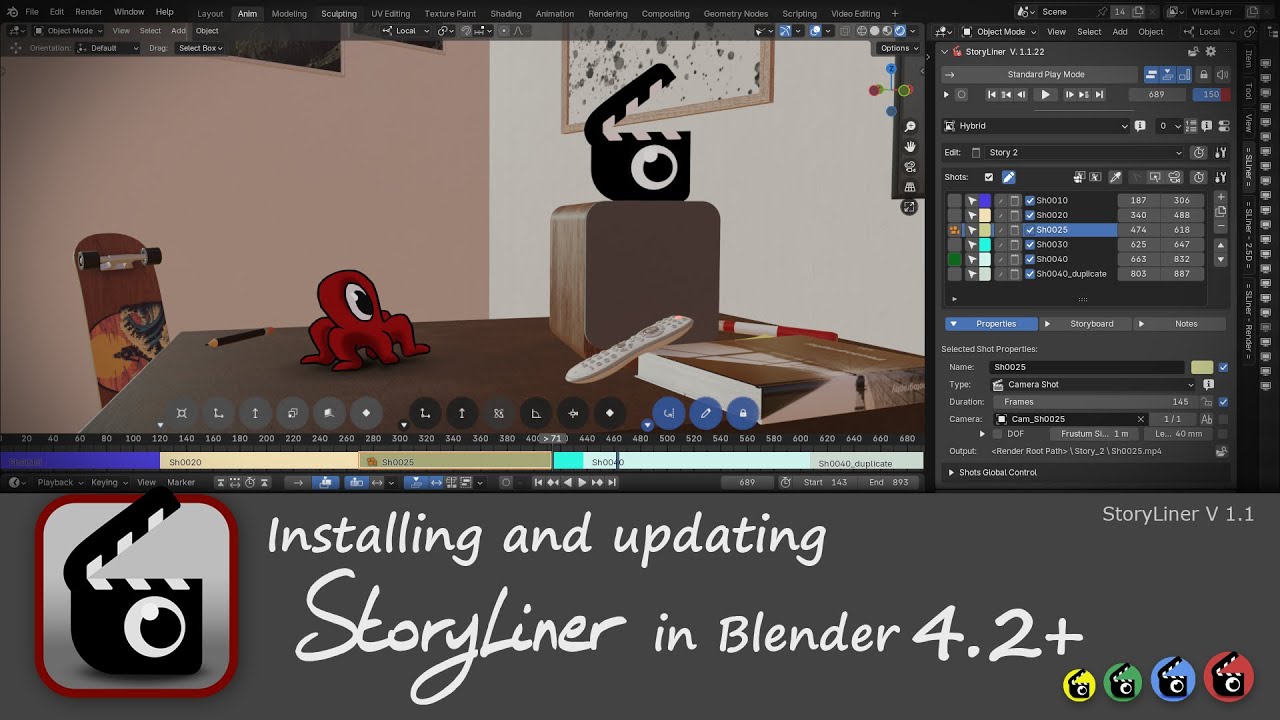1280x720 pixels.
Task: Open StoryLiner settings gear icon
Action: [1211, 52]
